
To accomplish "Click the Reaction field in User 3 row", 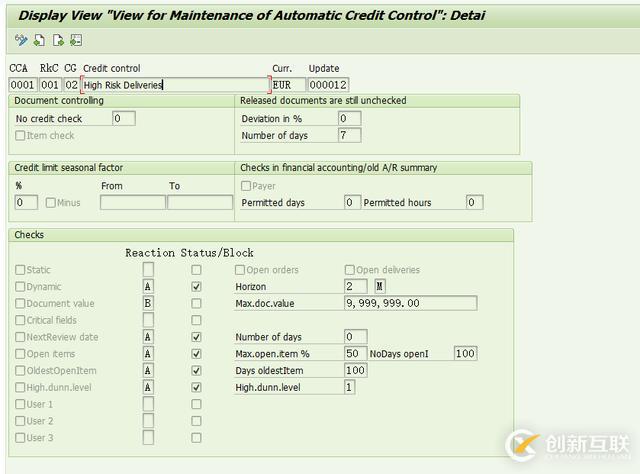I will coord(149,438).
